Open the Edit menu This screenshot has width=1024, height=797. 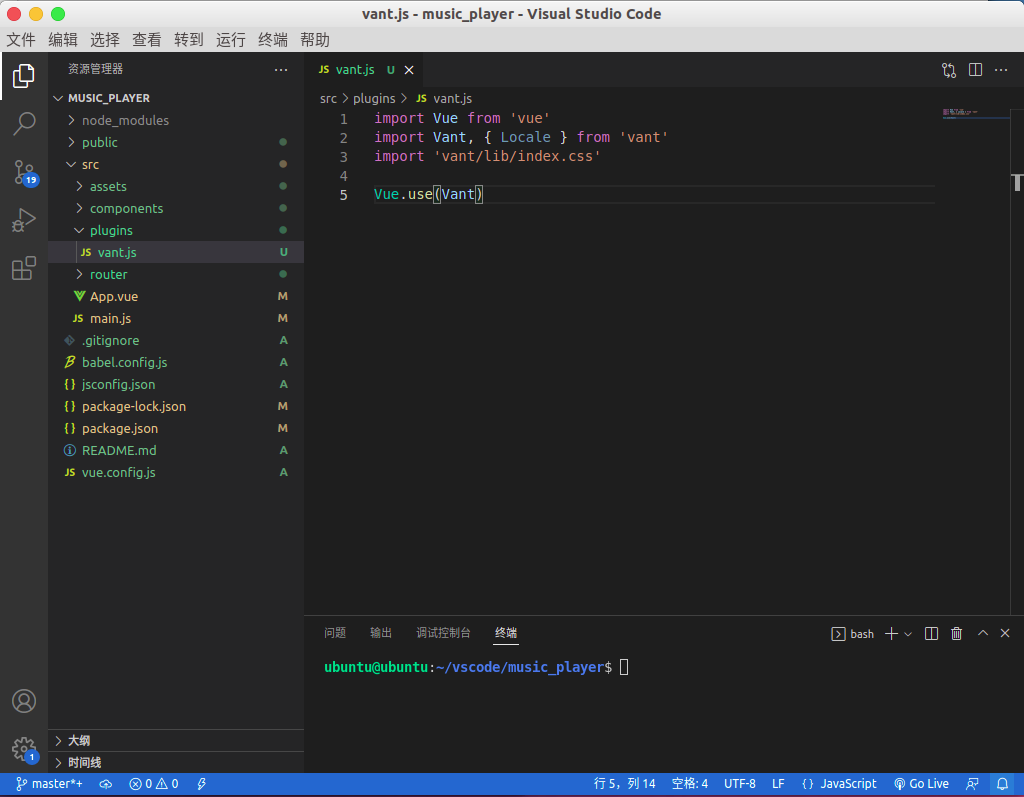63,40
